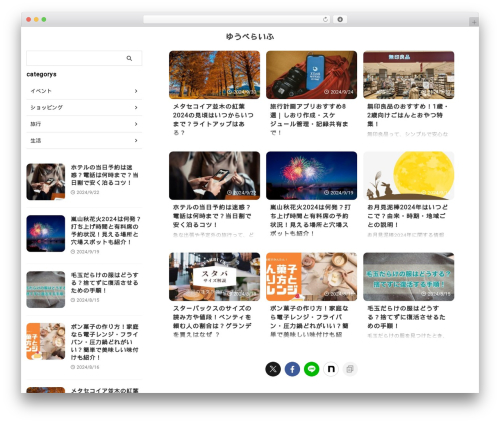Reload page using browser refresh icon
The height and width of the screenshot is (423, 500).
click(325, 19)
